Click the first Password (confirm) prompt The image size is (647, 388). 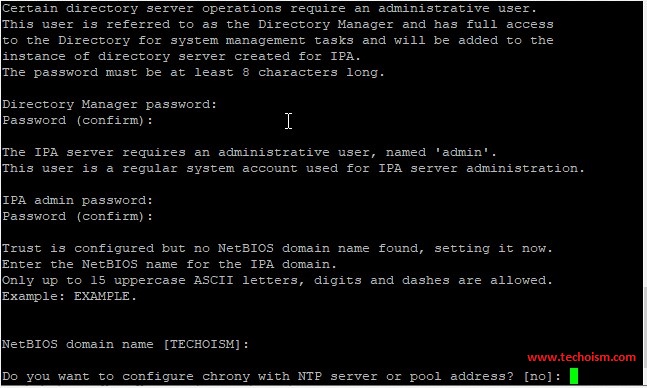[78, 121]
